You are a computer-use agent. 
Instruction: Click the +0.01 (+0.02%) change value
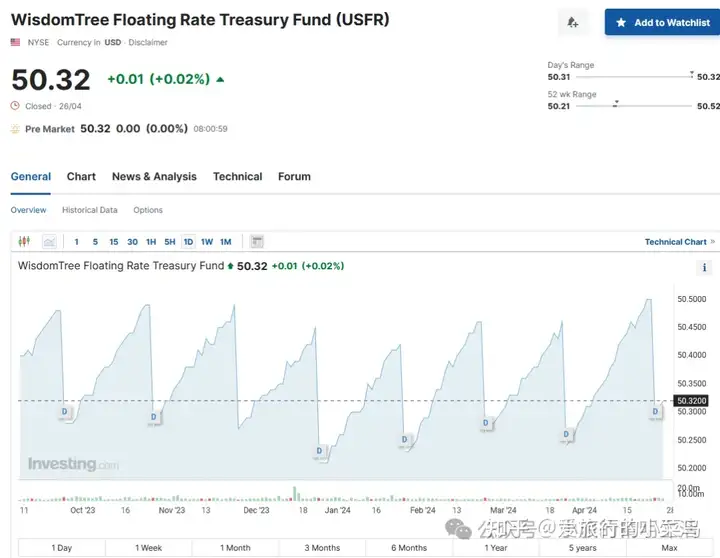pyautogui.click(x=158, y=79)
